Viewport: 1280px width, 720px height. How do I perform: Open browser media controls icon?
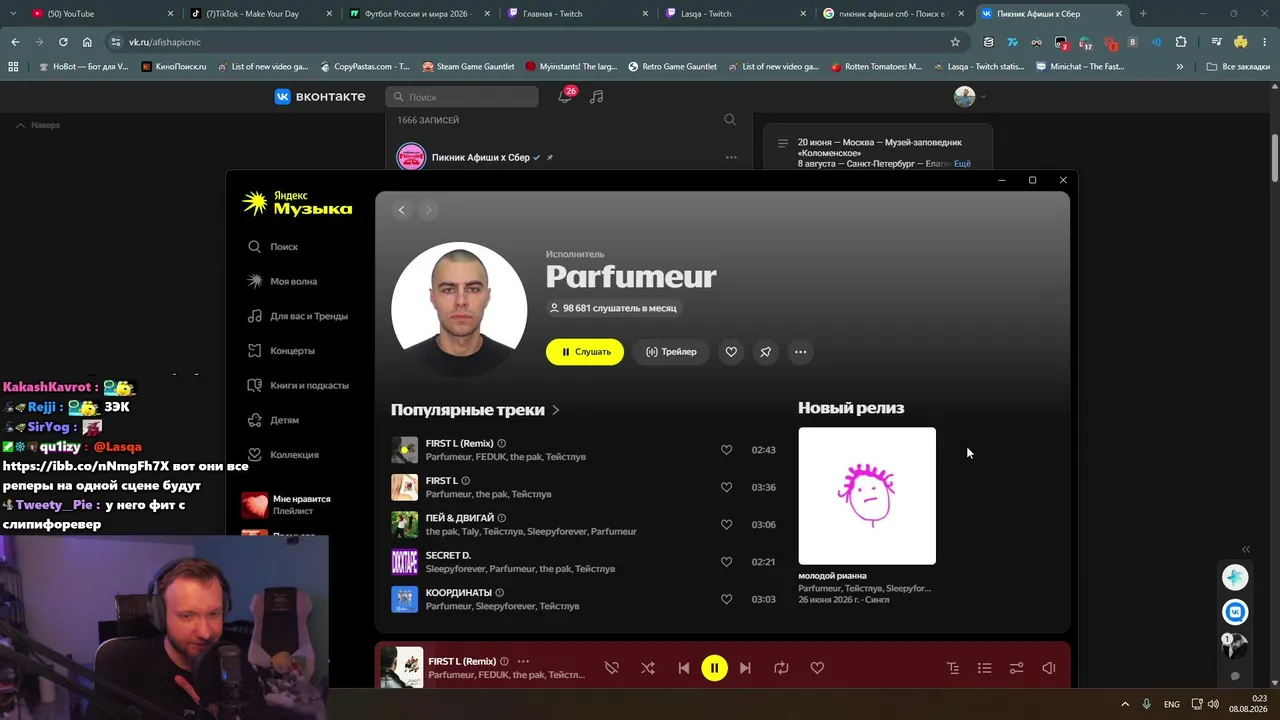click(x=1217, y=42)
